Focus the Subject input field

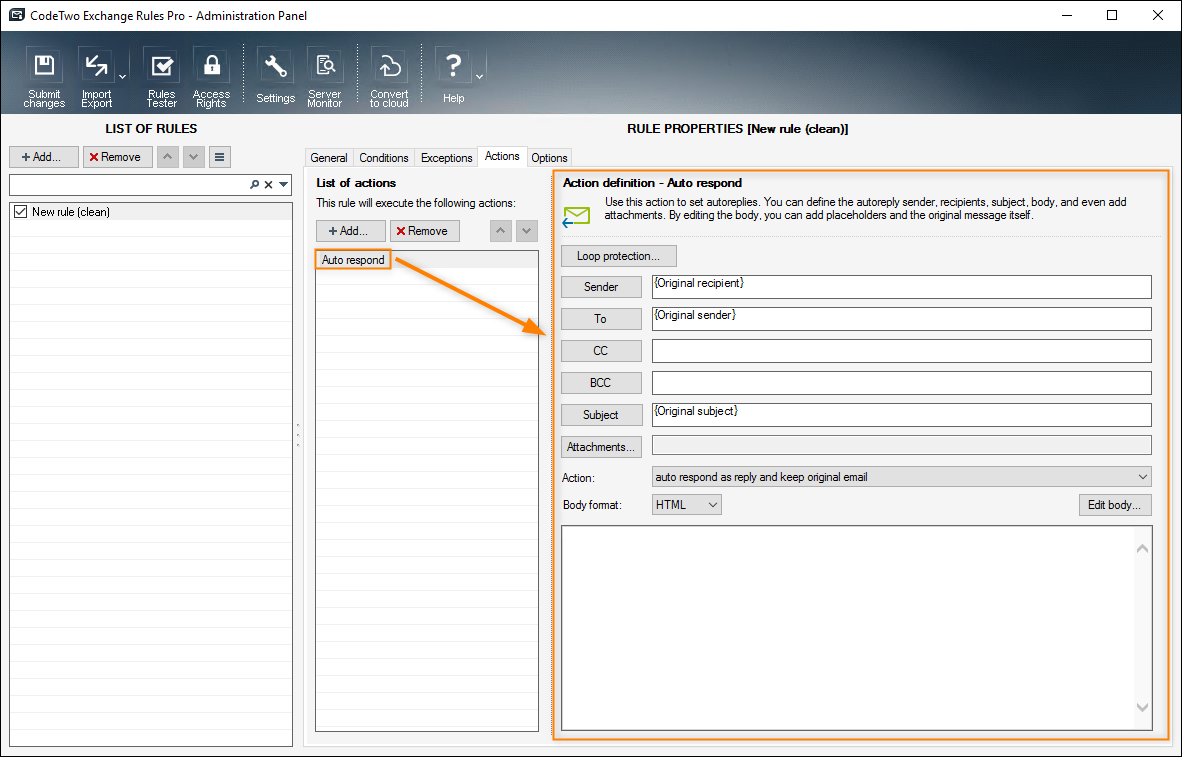tap(902, 415)
